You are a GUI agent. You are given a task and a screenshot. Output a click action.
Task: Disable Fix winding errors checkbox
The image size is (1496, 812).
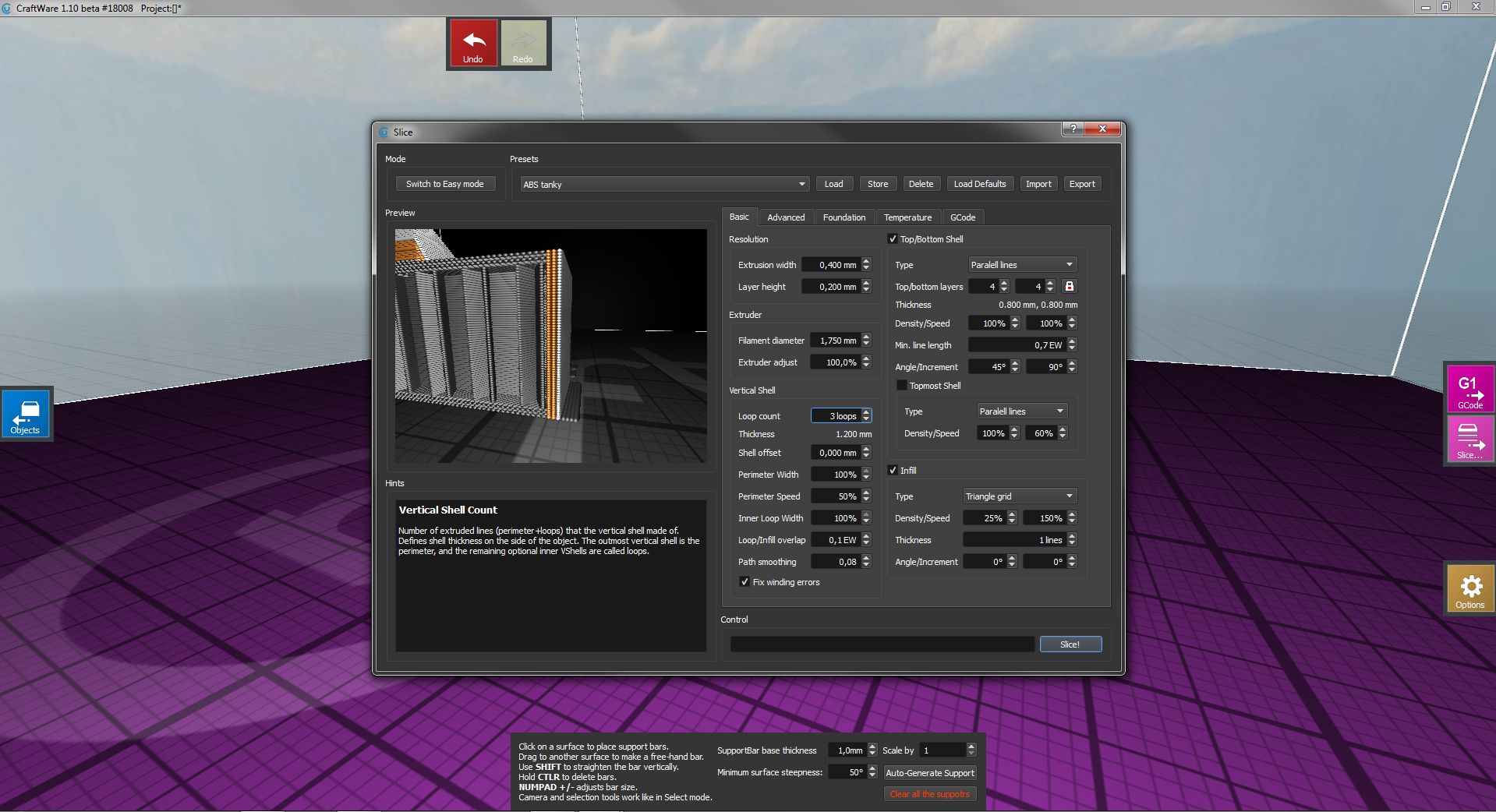point(744,582)
